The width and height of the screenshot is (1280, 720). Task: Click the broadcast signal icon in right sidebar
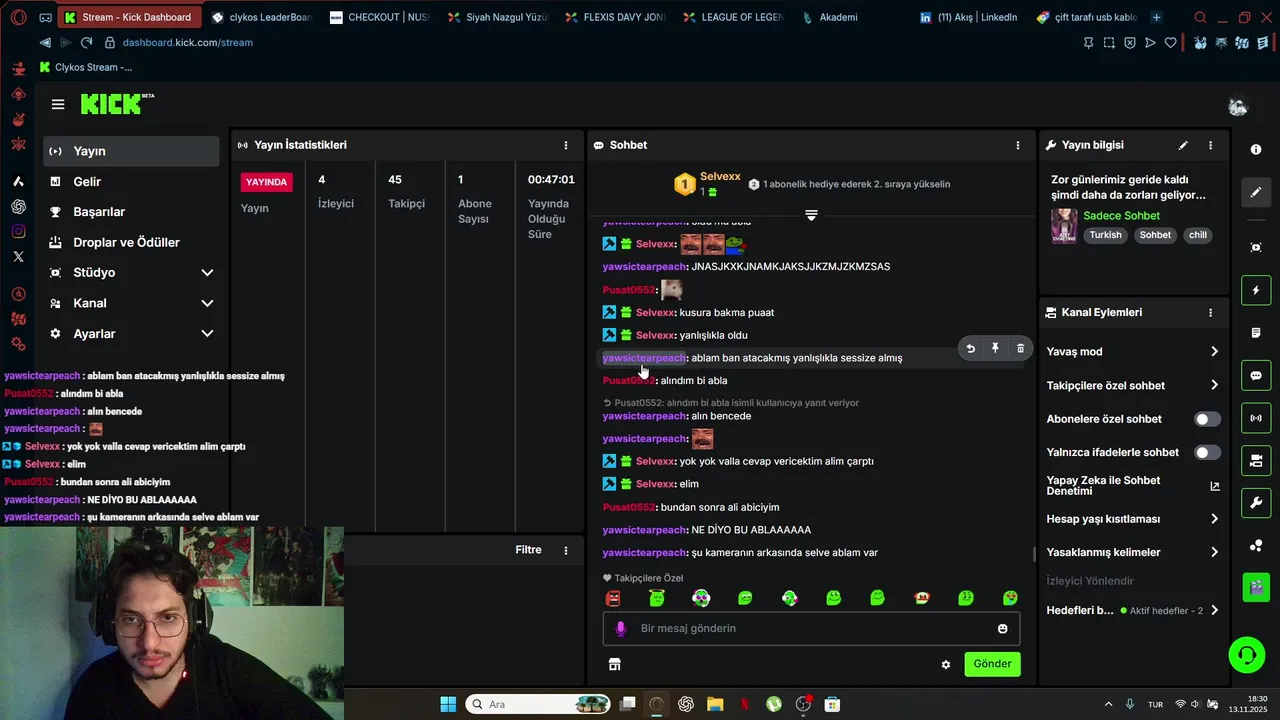point(1256,418)
